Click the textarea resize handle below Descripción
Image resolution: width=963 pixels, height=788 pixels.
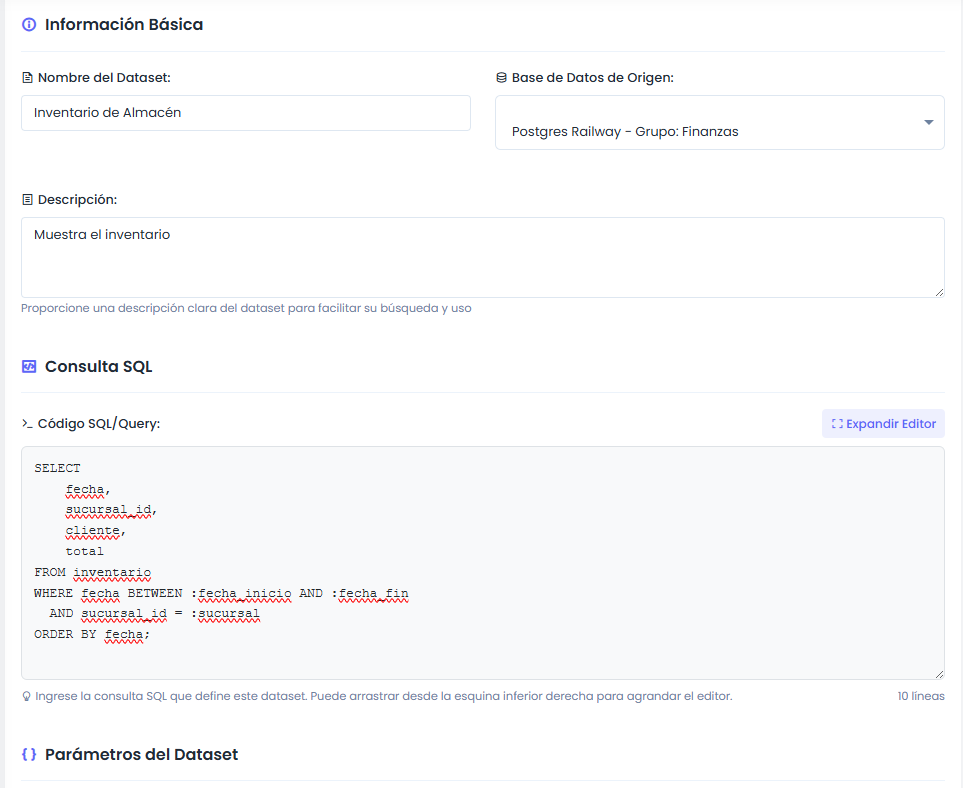(x=938, y=291)
